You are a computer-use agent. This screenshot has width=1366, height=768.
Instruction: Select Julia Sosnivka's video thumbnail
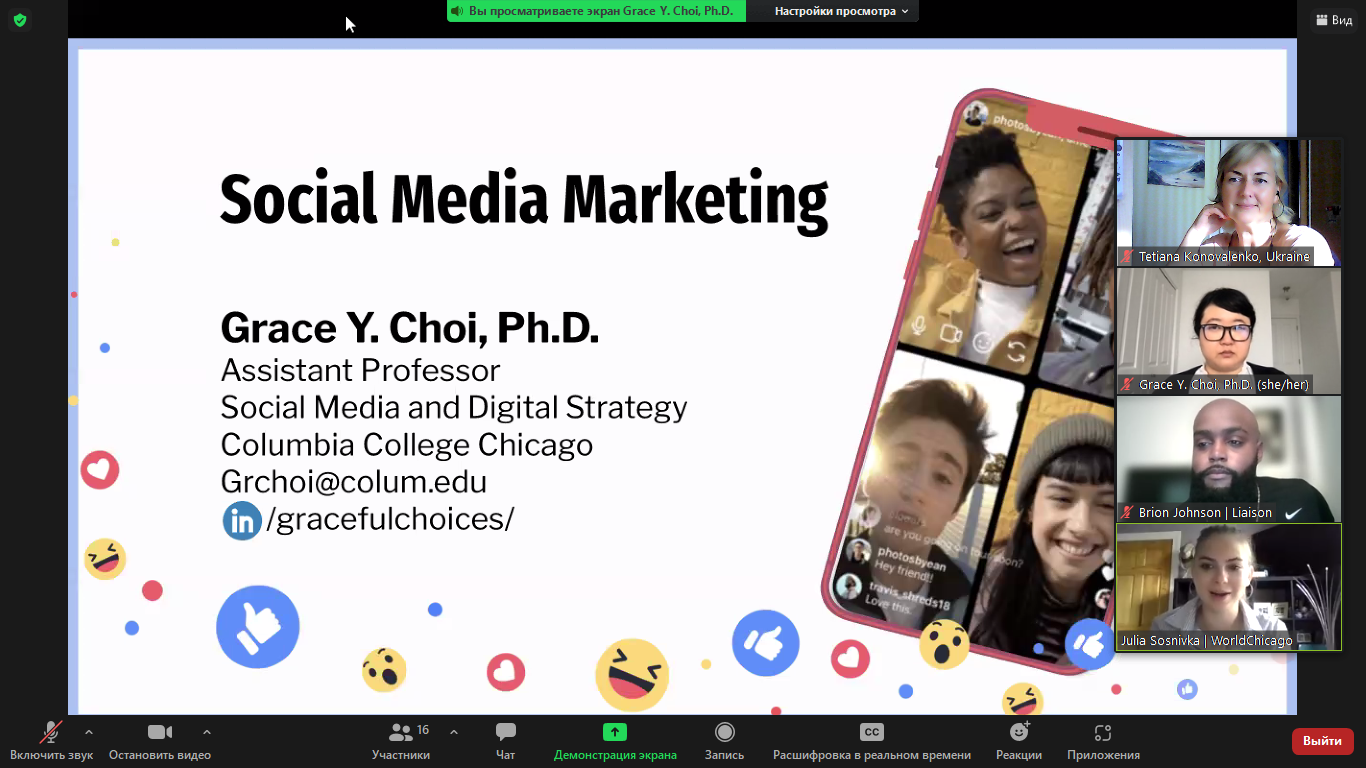(1228, 585)
